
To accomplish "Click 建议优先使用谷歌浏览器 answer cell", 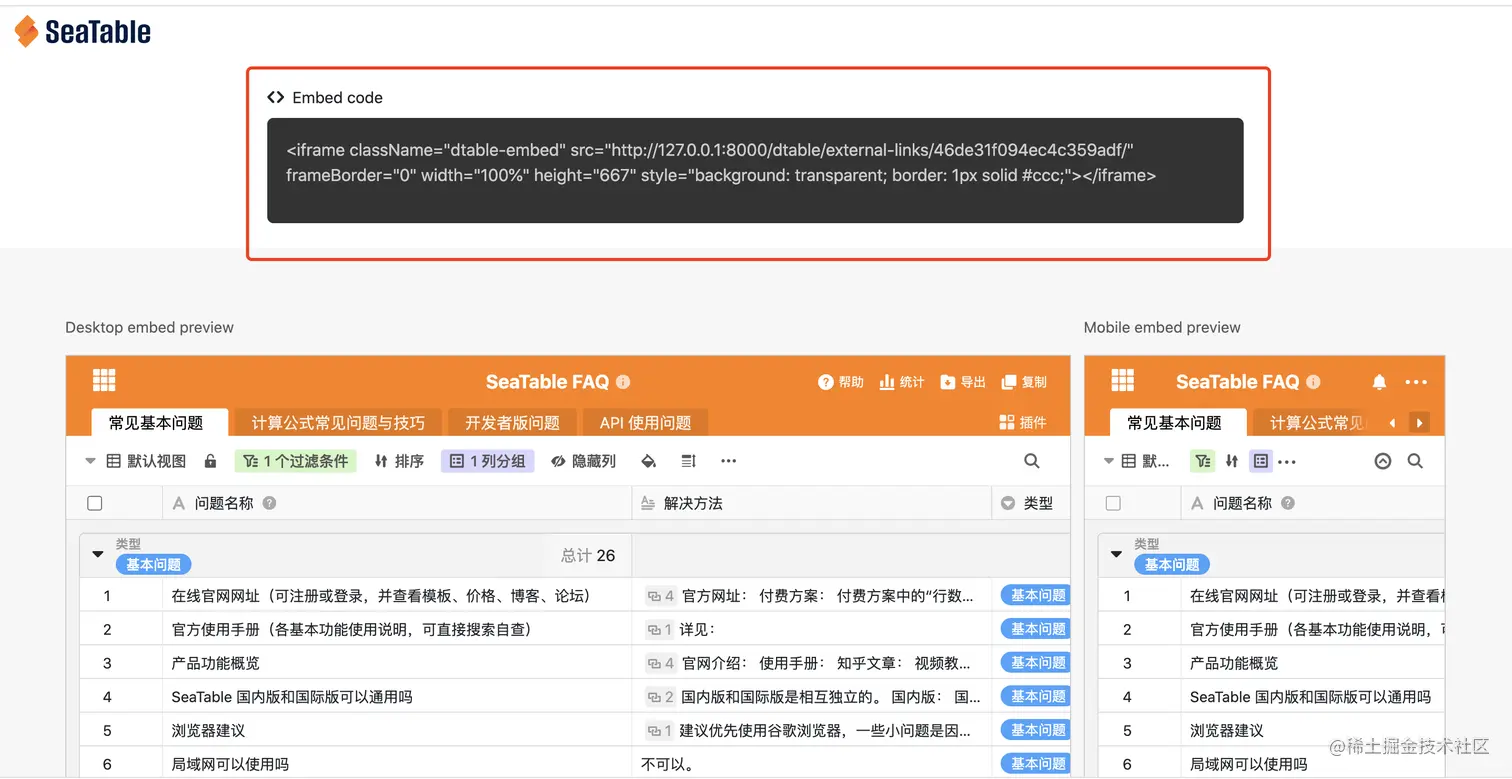I will pos(812,730).
